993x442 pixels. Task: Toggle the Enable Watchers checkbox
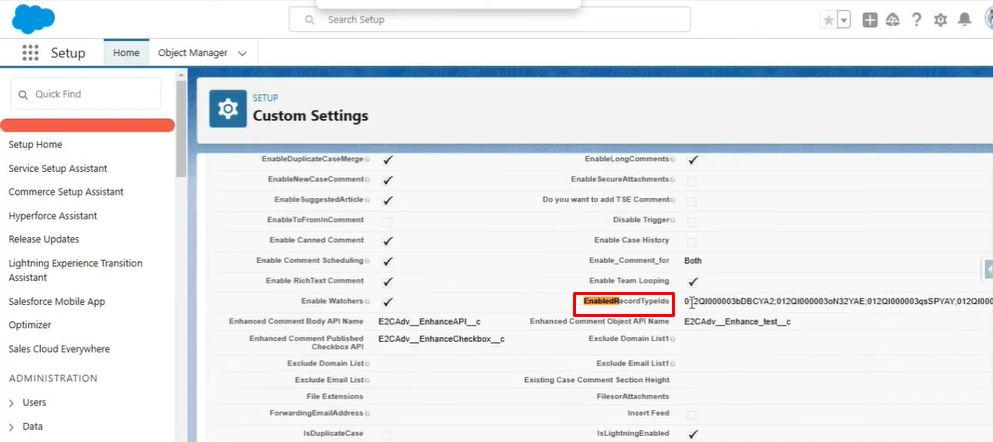pos(388,302)
